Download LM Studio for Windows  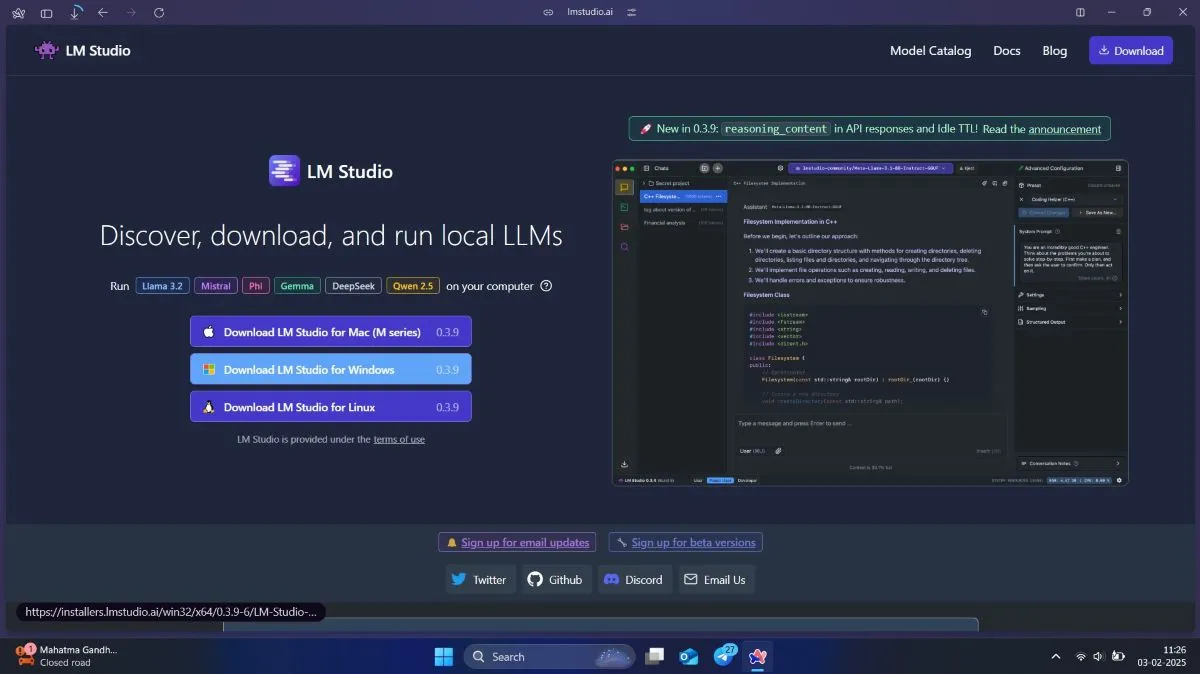pyautogui.click(x=331, y=369)
